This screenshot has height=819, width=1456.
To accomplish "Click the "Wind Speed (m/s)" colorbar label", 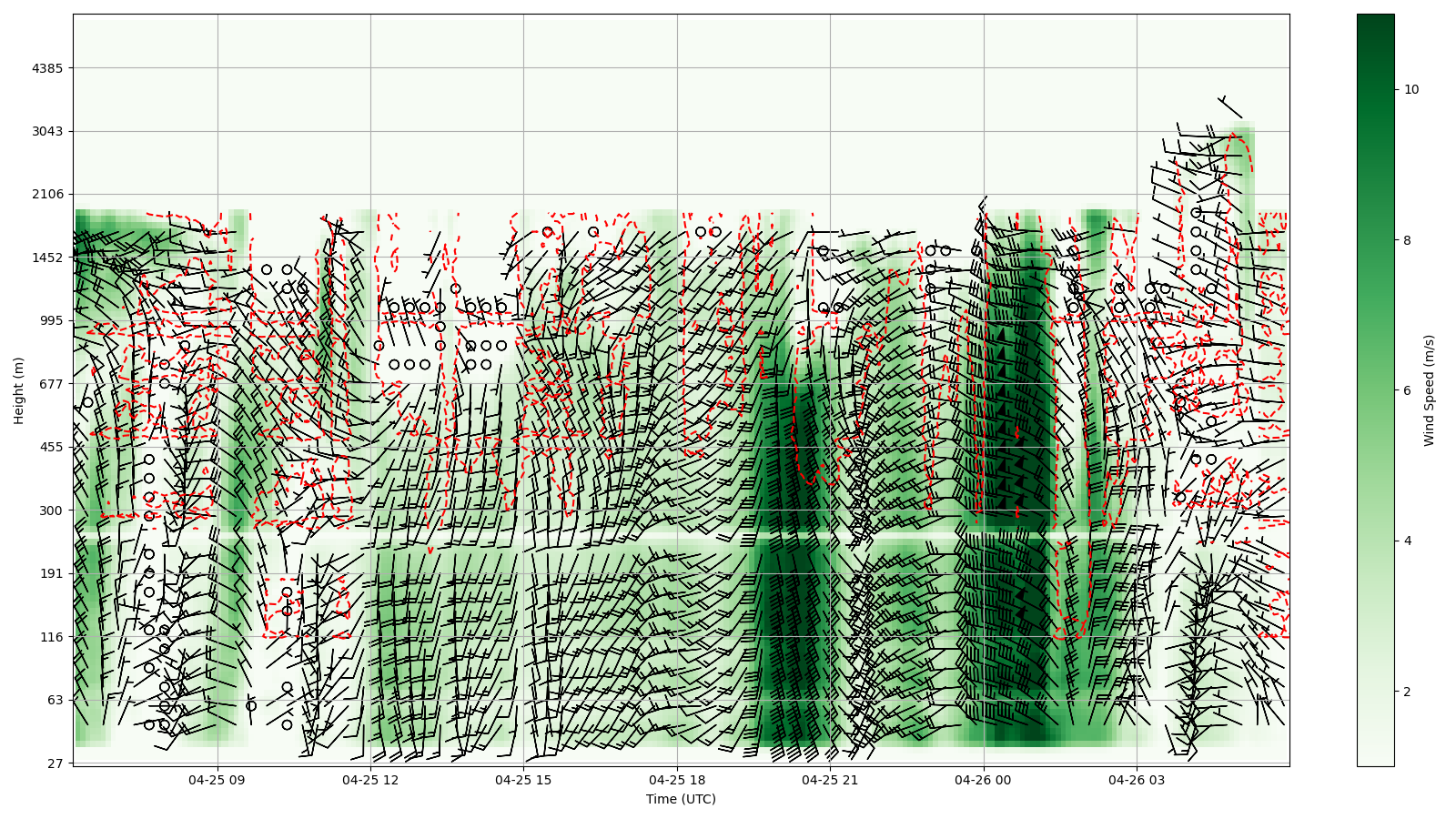I will coord(1429,390).
